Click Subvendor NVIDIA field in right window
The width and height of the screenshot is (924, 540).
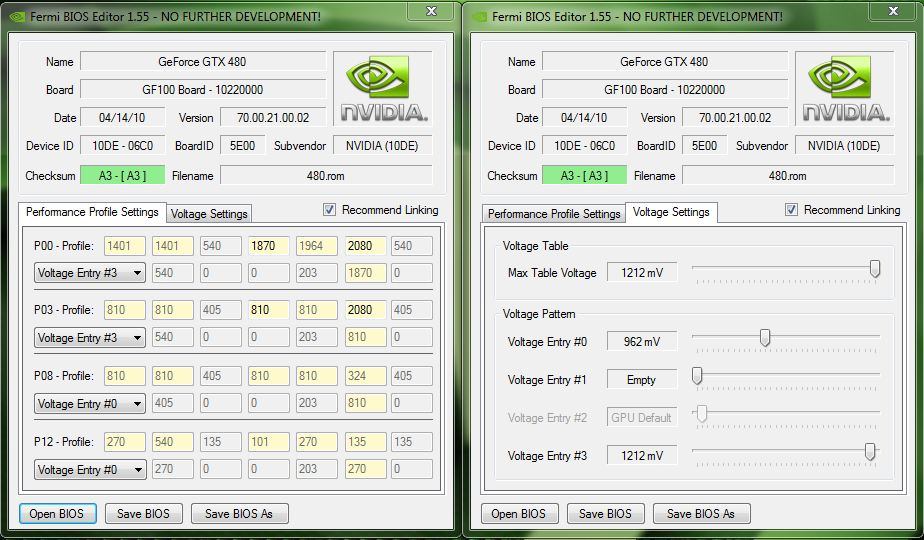(844, 146)
